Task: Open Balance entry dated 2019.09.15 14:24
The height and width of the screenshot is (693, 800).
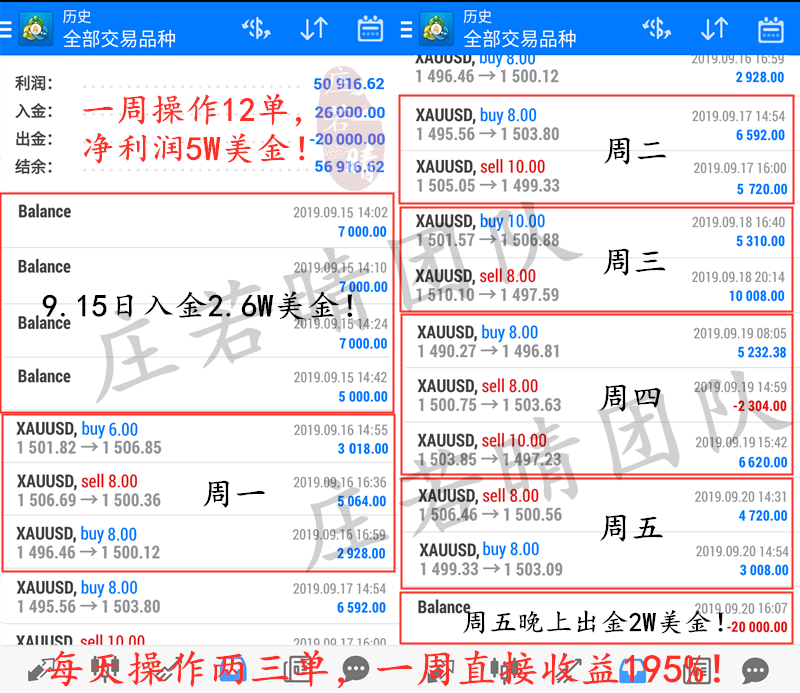Action: [x=198, y=331]
